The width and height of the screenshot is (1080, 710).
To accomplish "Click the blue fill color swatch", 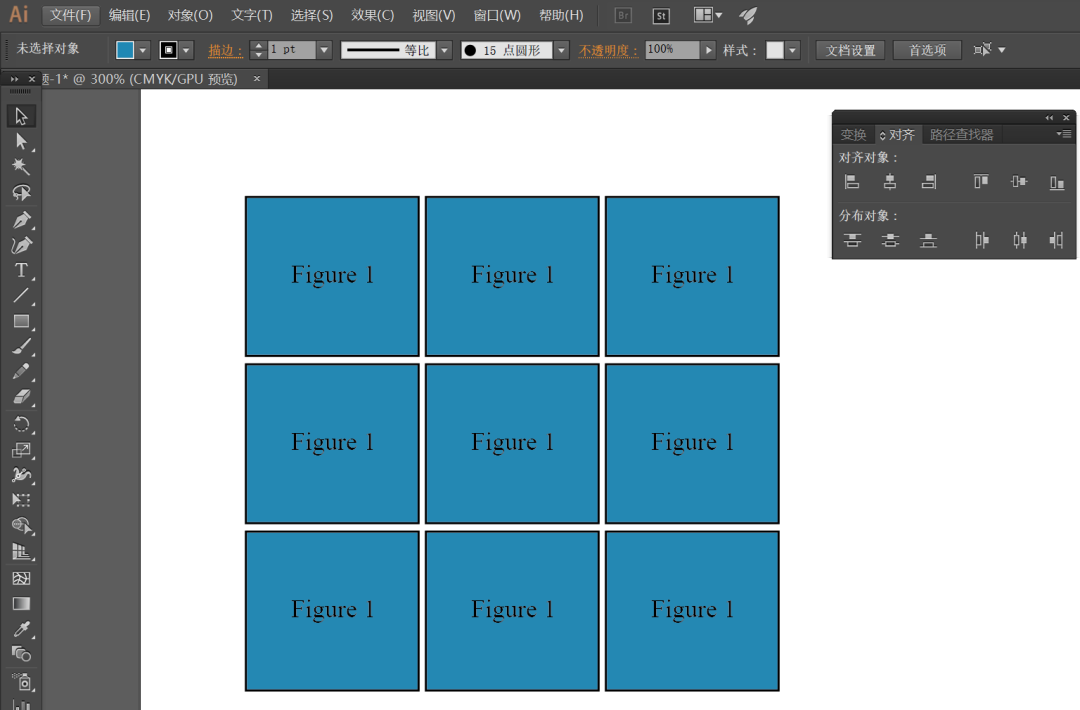I will coord(125,50).
